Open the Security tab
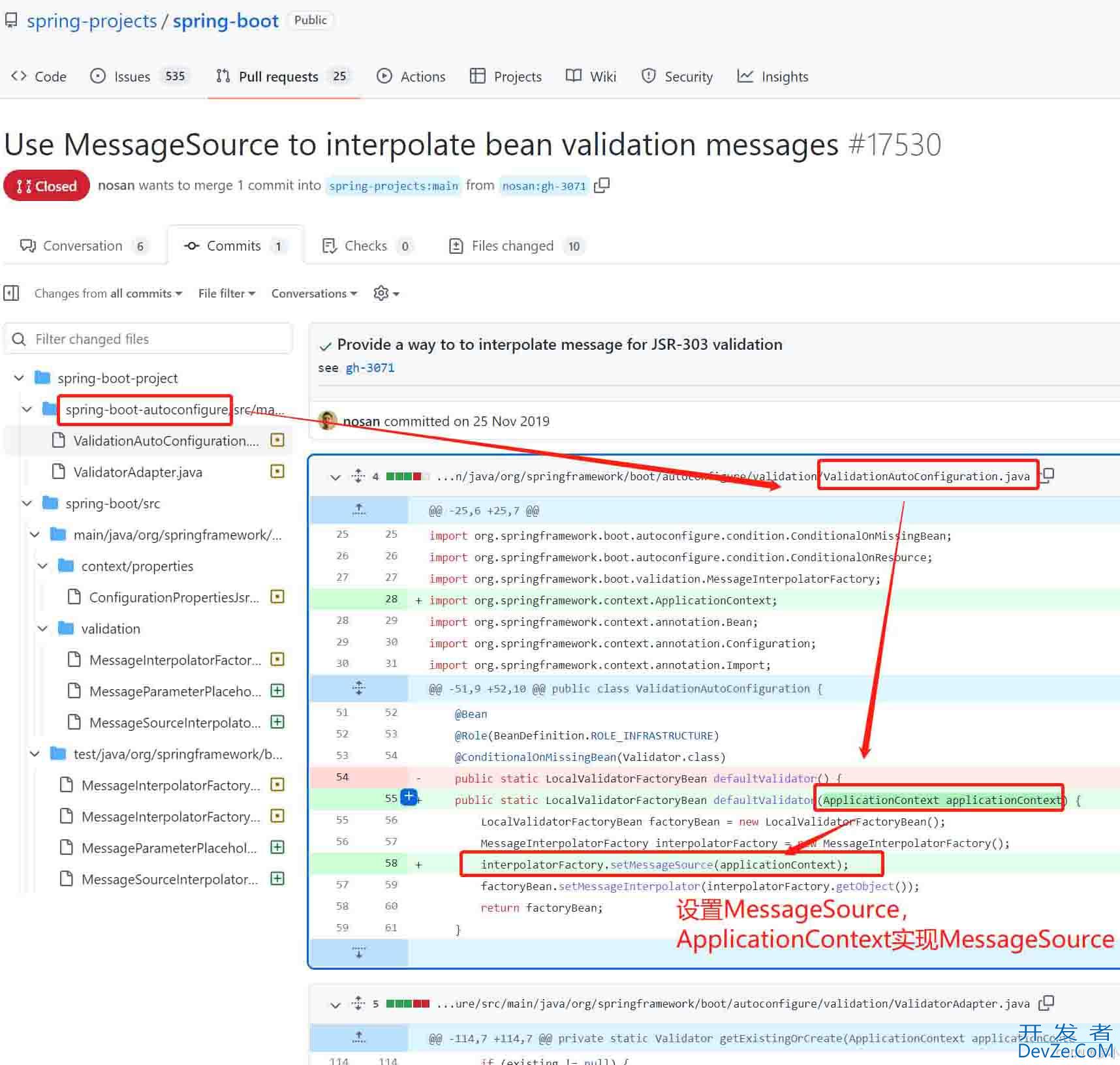This screenshot has width=1120, height=1065. click(x=677, y=76)
